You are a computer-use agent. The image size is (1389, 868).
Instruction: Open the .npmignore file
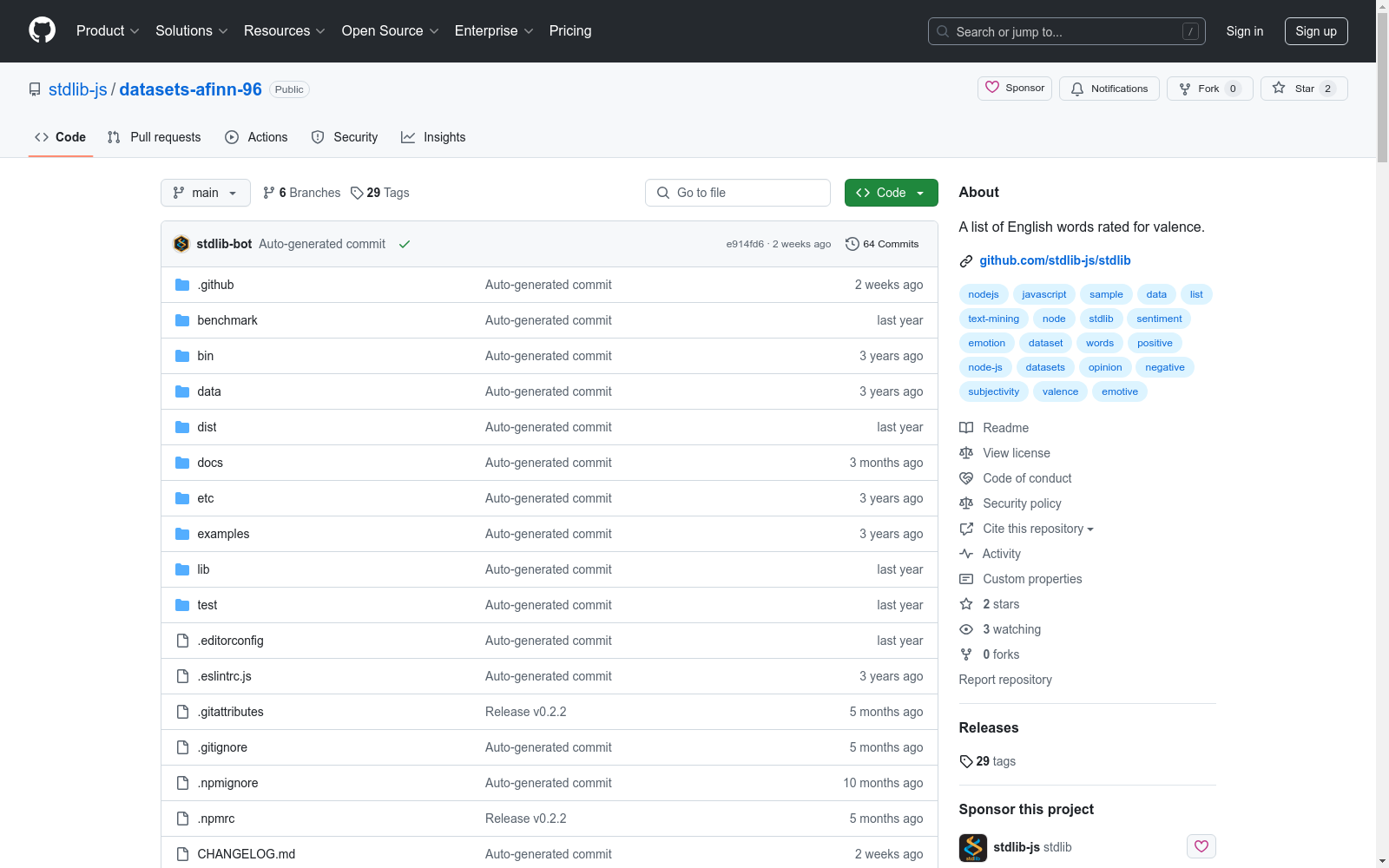coord(227,783)
